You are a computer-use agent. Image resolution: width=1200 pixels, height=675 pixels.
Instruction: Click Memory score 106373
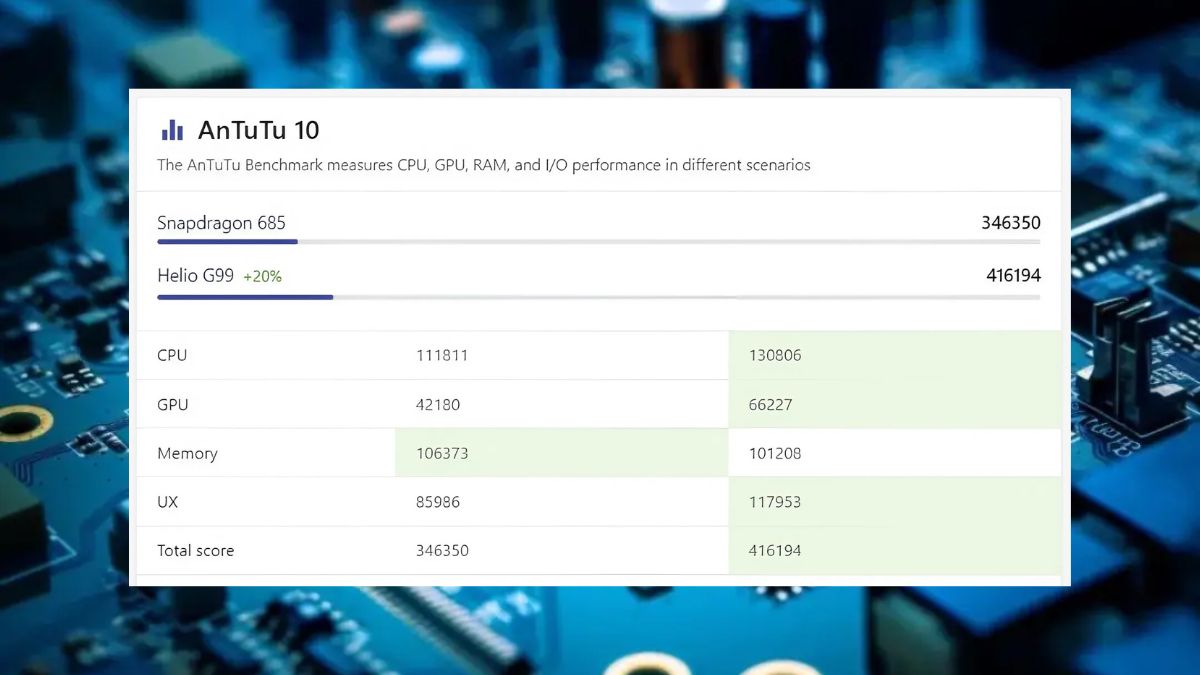442,453
